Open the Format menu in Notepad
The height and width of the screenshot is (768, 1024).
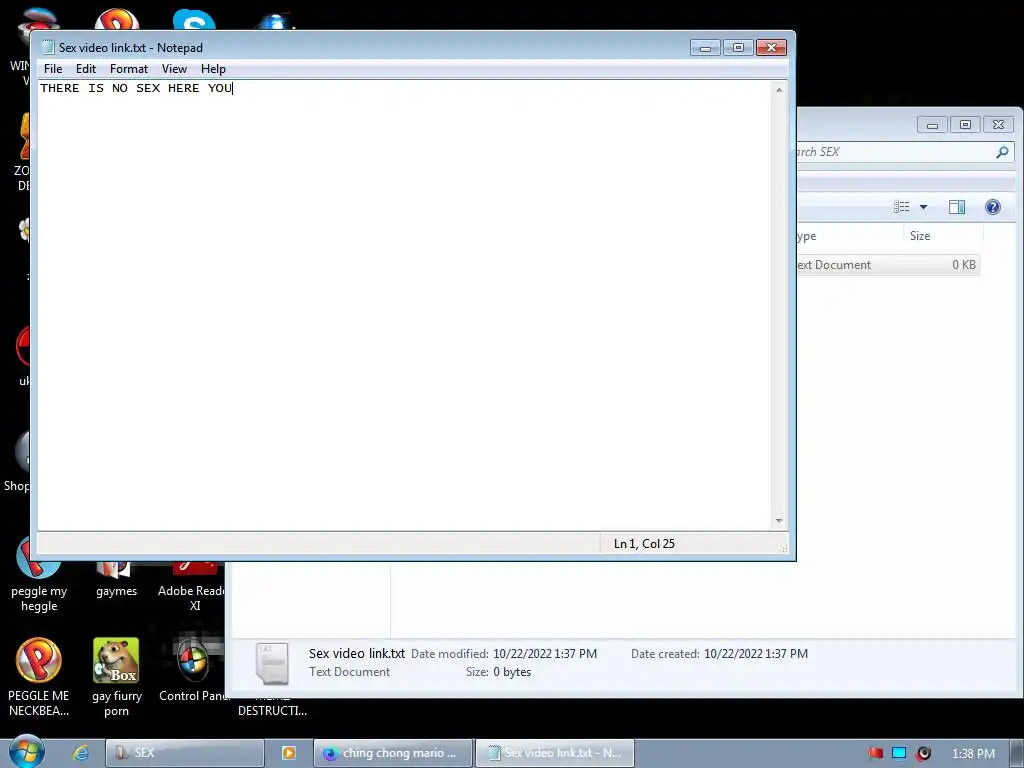tap(129, 69)
